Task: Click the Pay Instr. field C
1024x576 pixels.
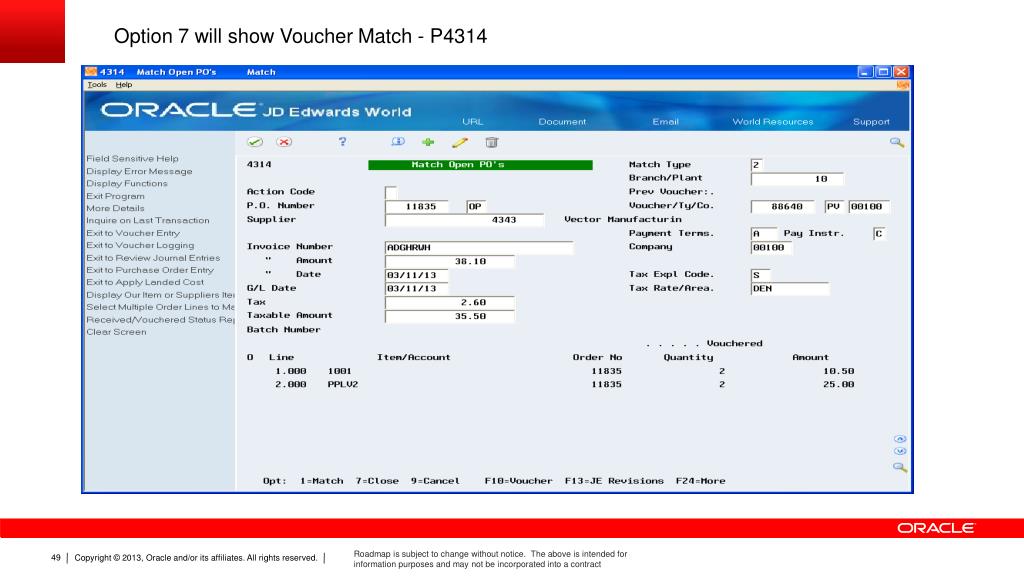Action: coord(880,234)
